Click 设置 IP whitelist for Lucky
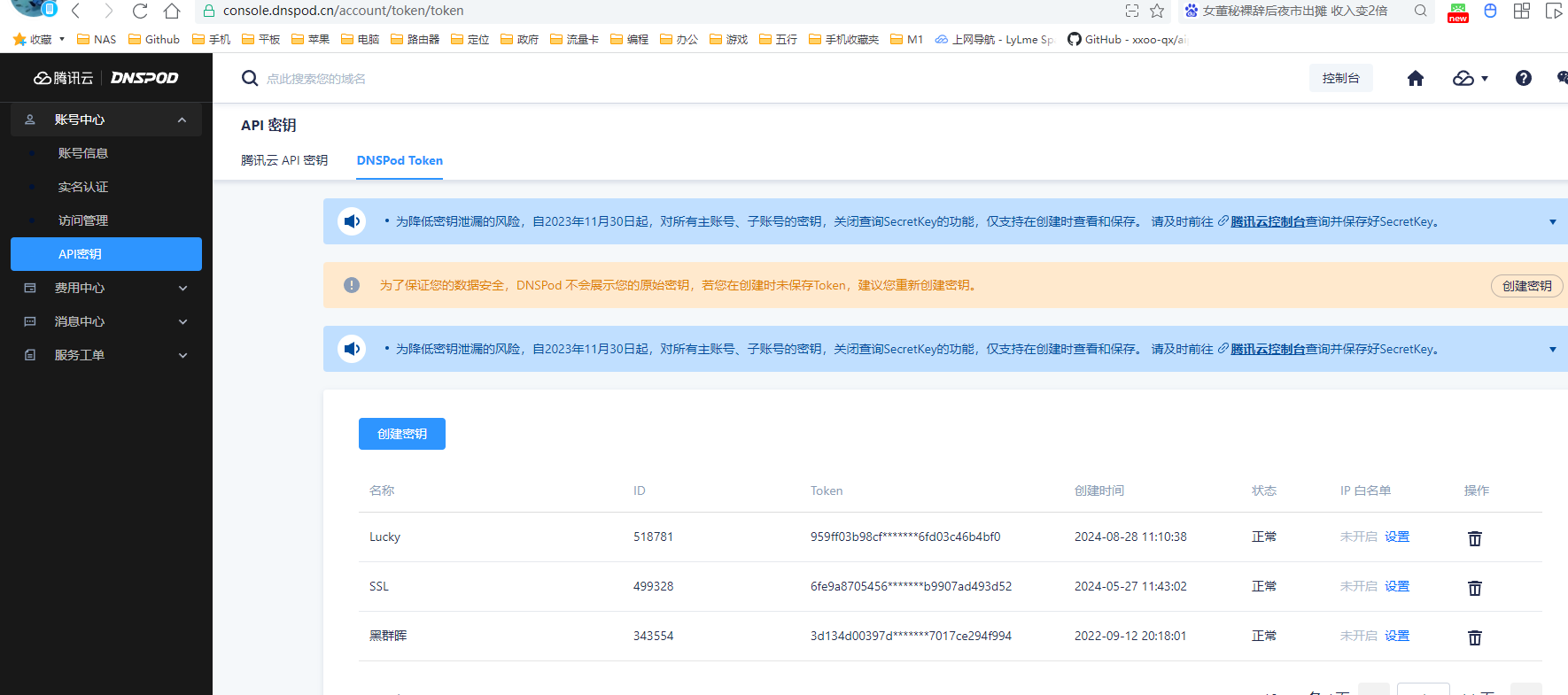The image size is (1568, 695). 1397,537
